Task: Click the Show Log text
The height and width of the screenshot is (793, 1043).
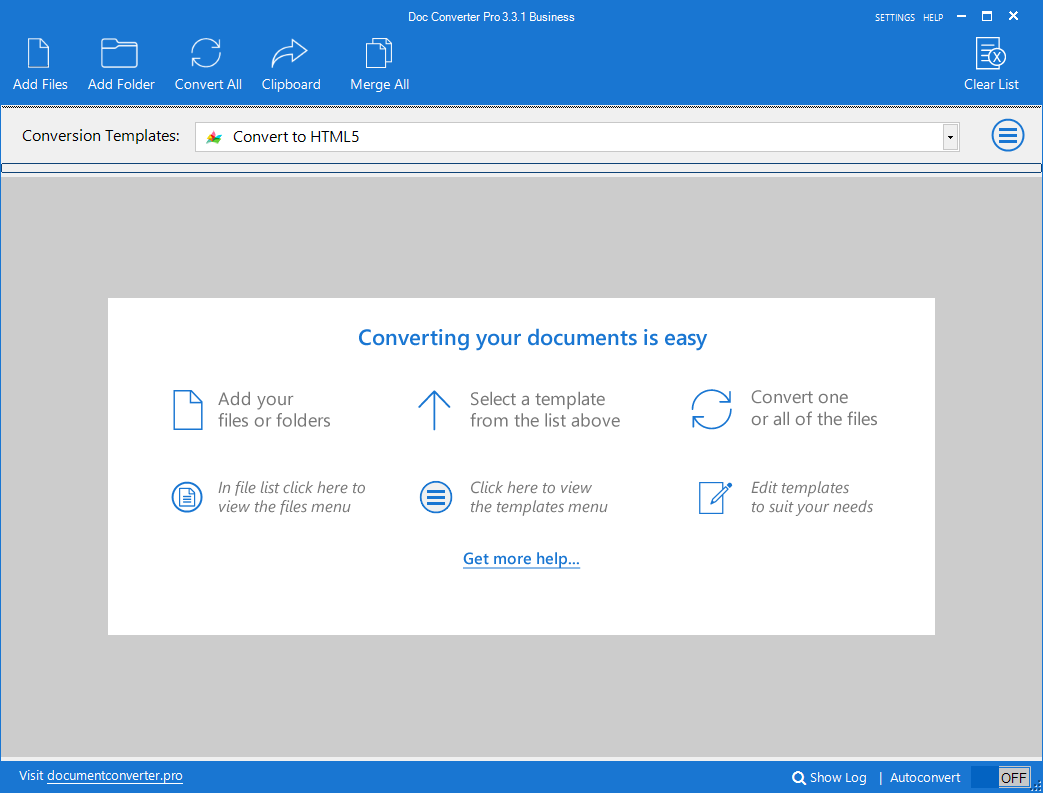Action: coord(838,778)
